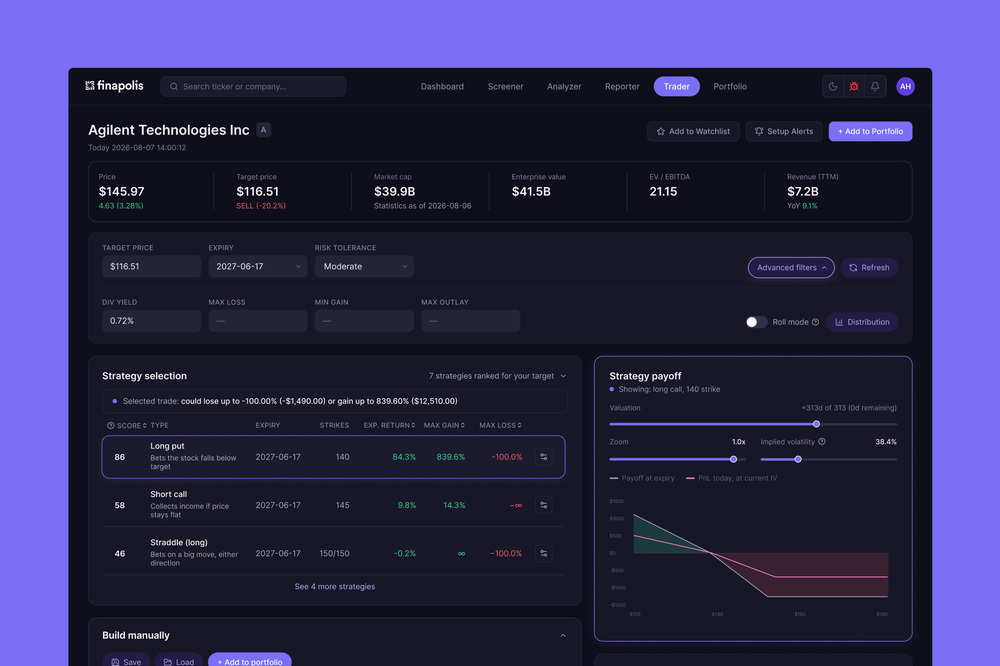Click the search magnifier icon

point(173,86)
